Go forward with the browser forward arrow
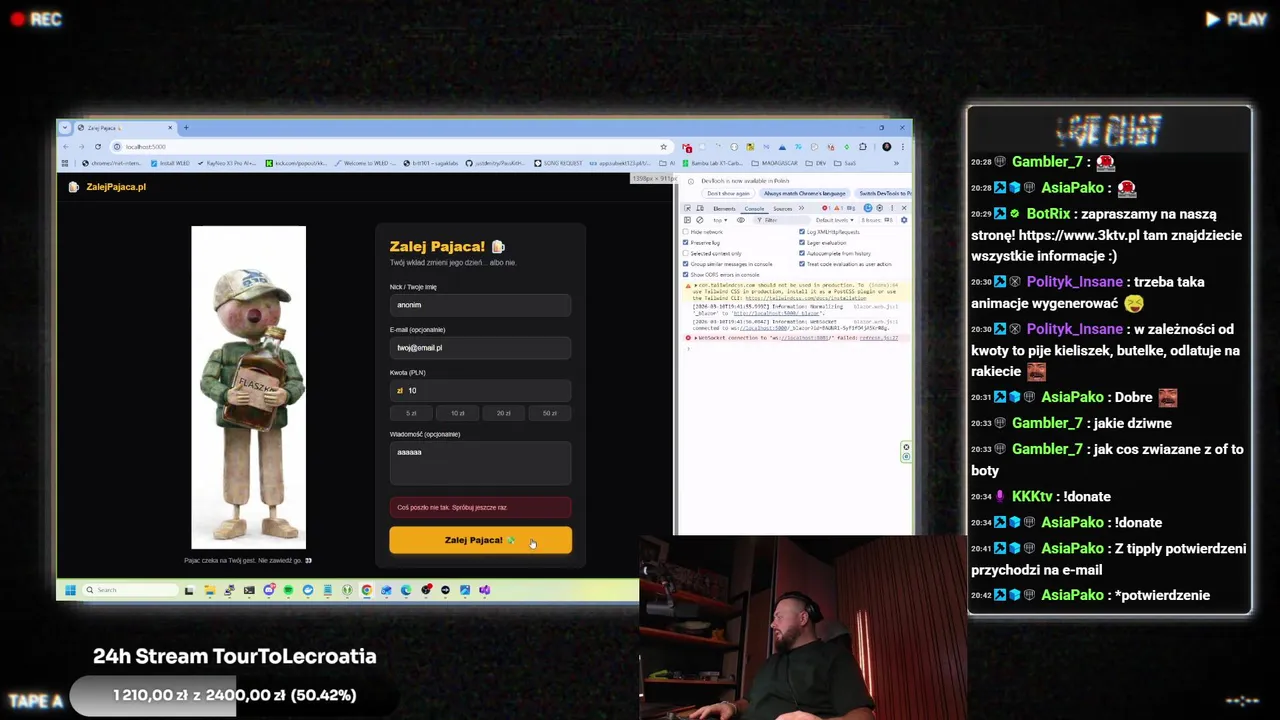This screenshot has height=720, width=1280. coord(82,147)
